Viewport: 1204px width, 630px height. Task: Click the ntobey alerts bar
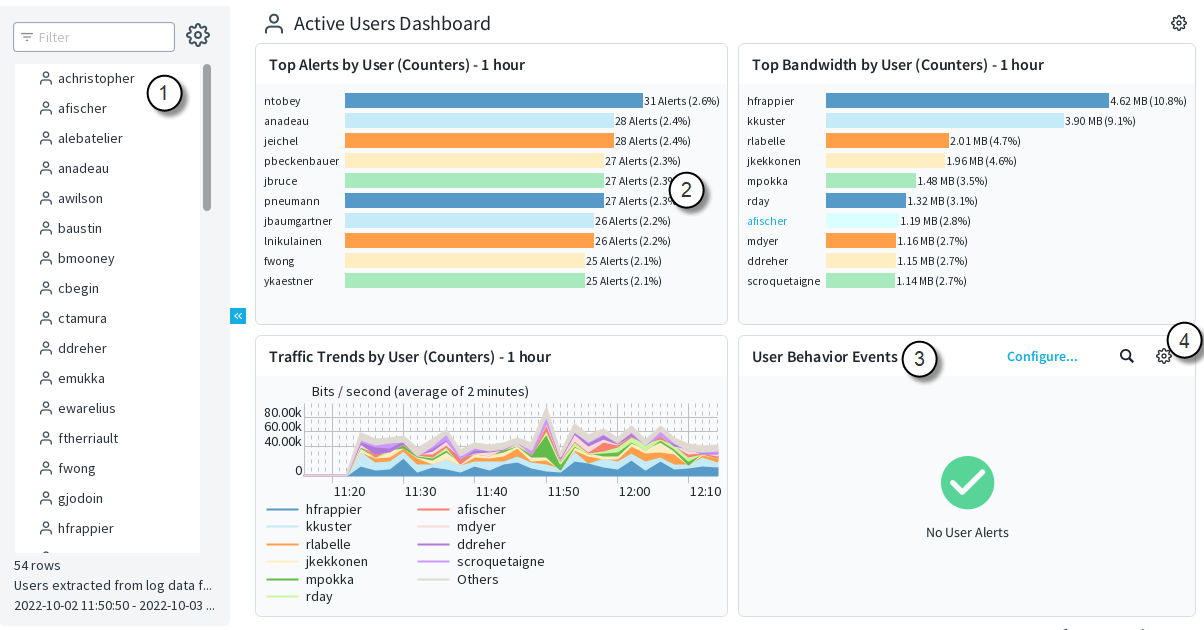(493, 101)
